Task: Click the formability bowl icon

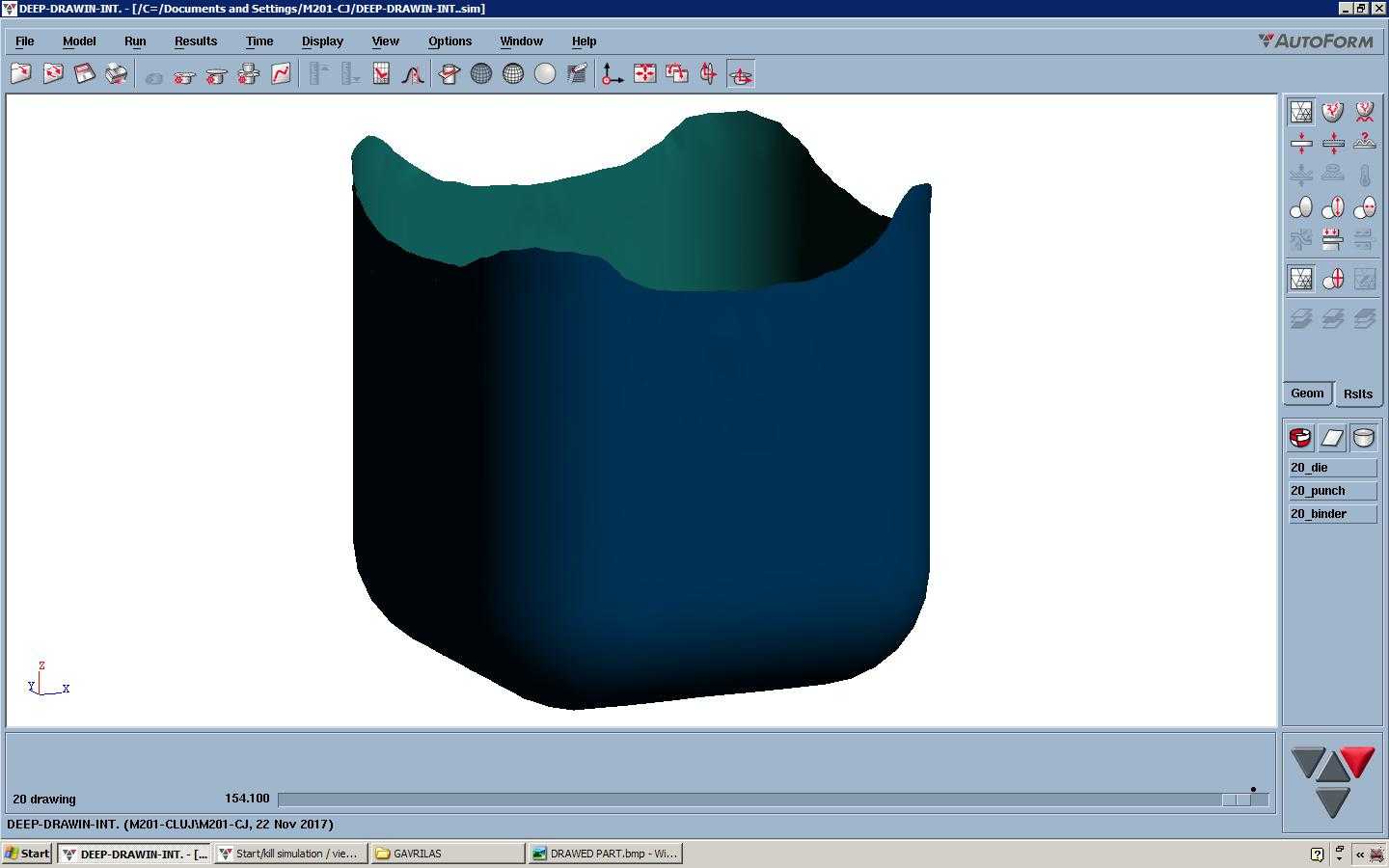Action: tap(1333, 112)
